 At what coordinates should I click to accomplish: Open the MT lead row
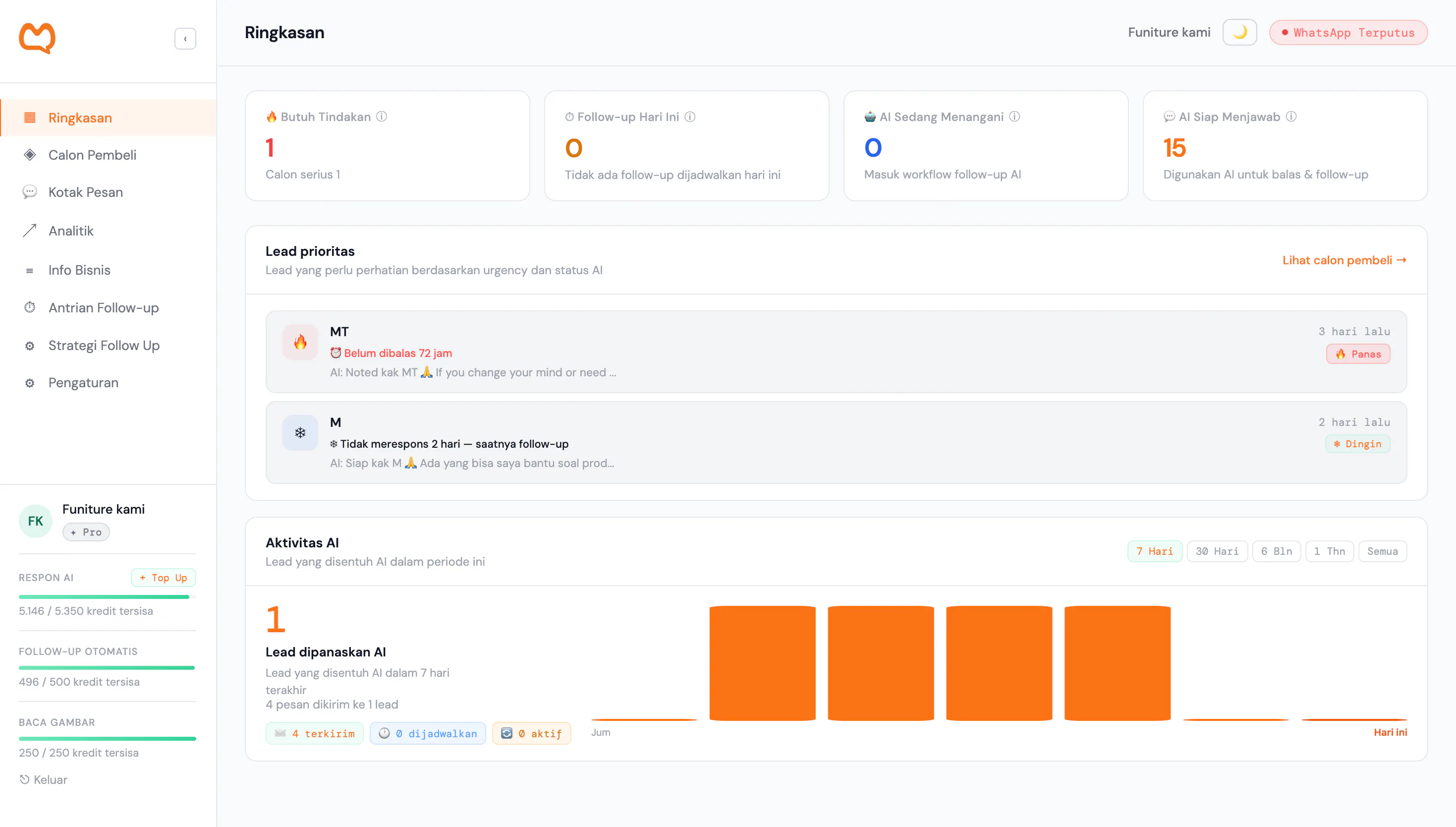[836, 352]
